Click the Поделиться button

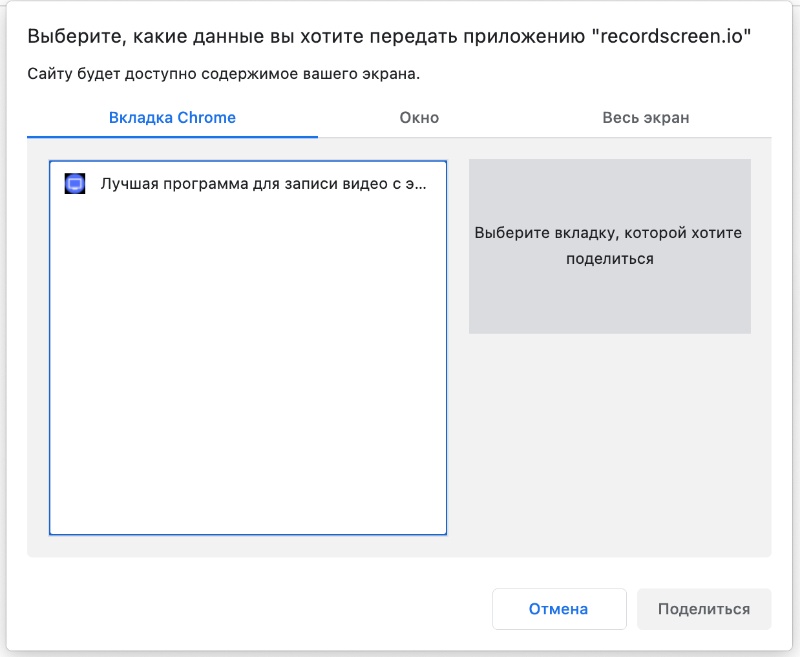704,609
